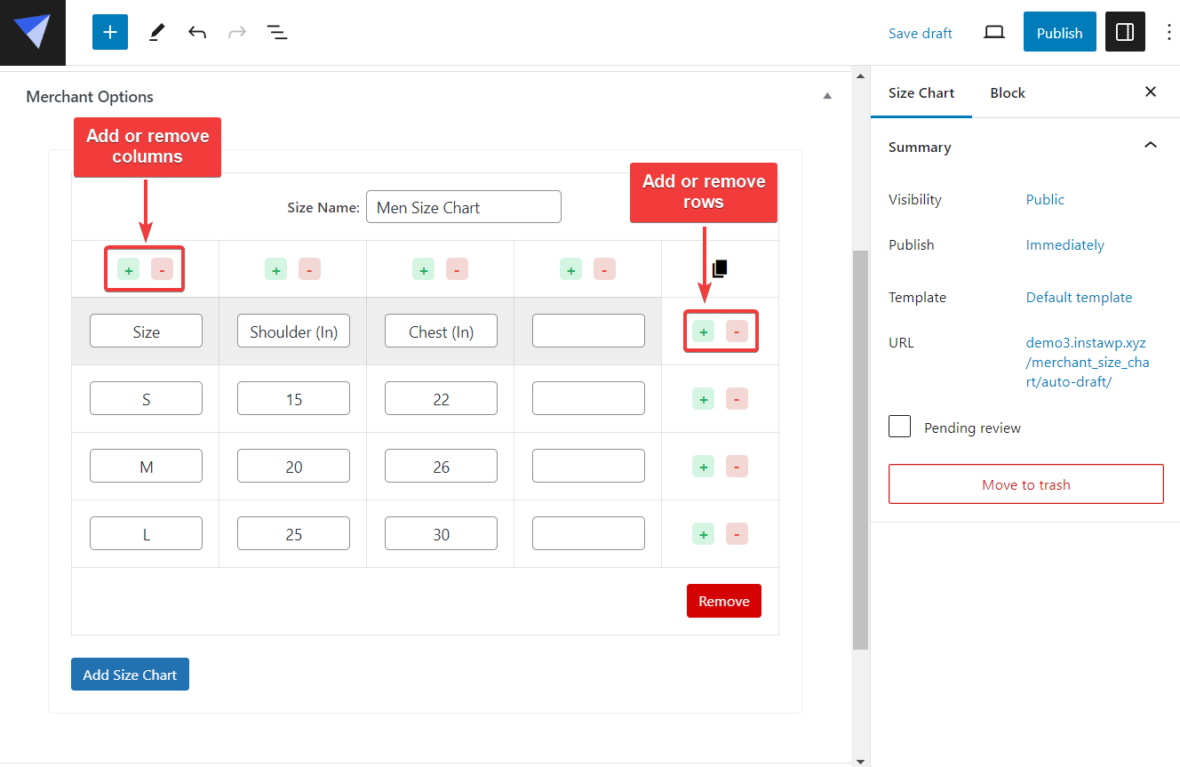Click the duplicate icon above the last column
Screen dimensions: 1180x767
(719, 268)
